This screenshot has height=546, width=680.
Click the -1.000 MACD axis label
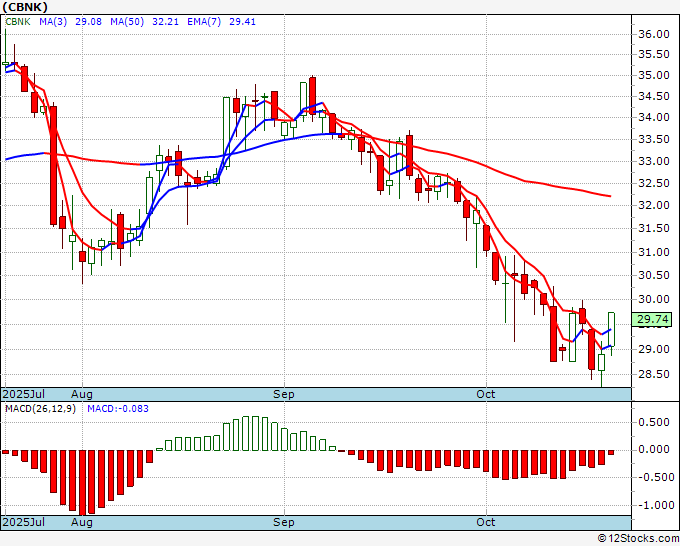652,505
